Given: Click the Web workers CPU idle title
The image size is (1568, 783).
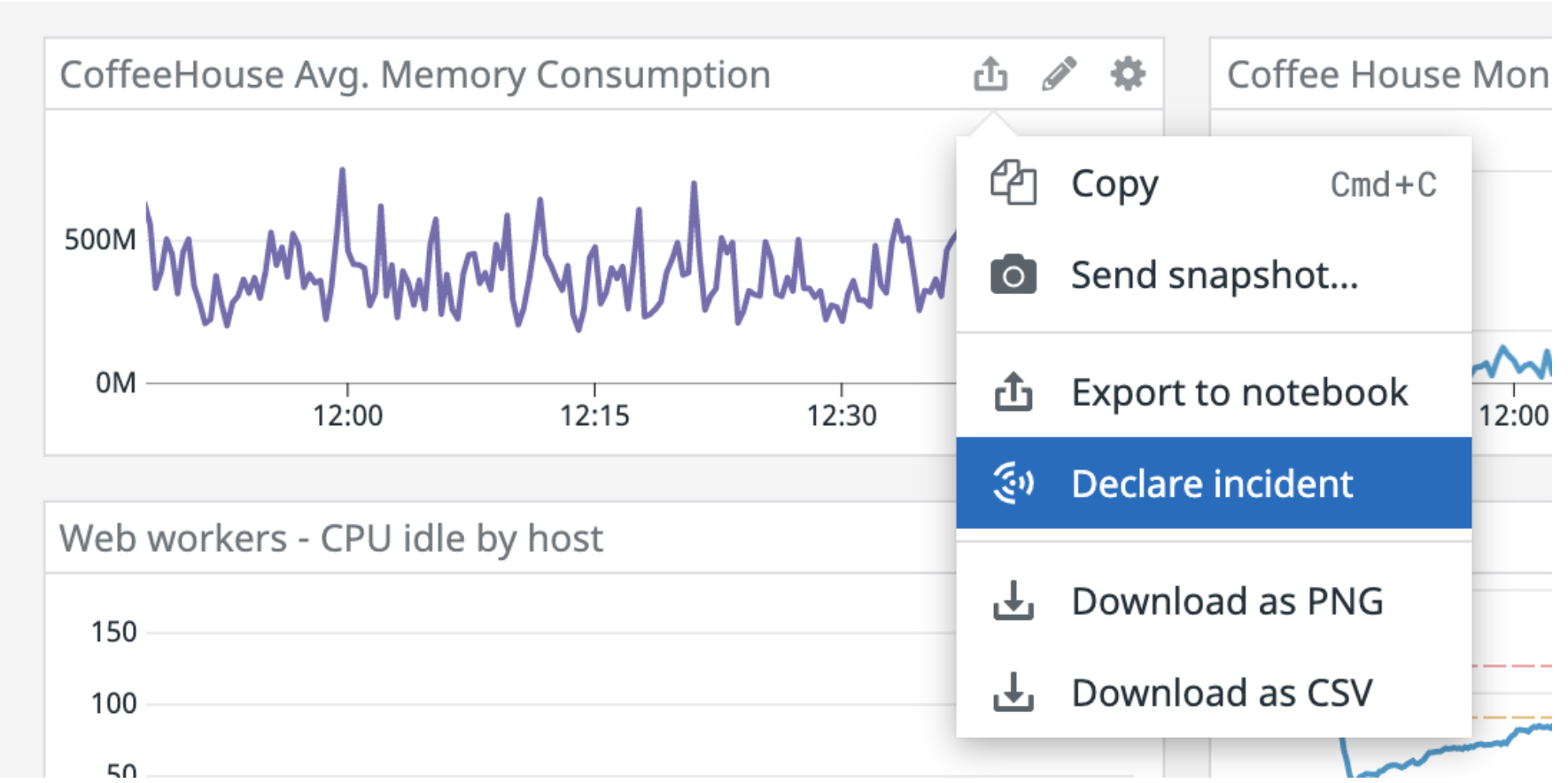Looking at the screenshot, I should point(331,539).
